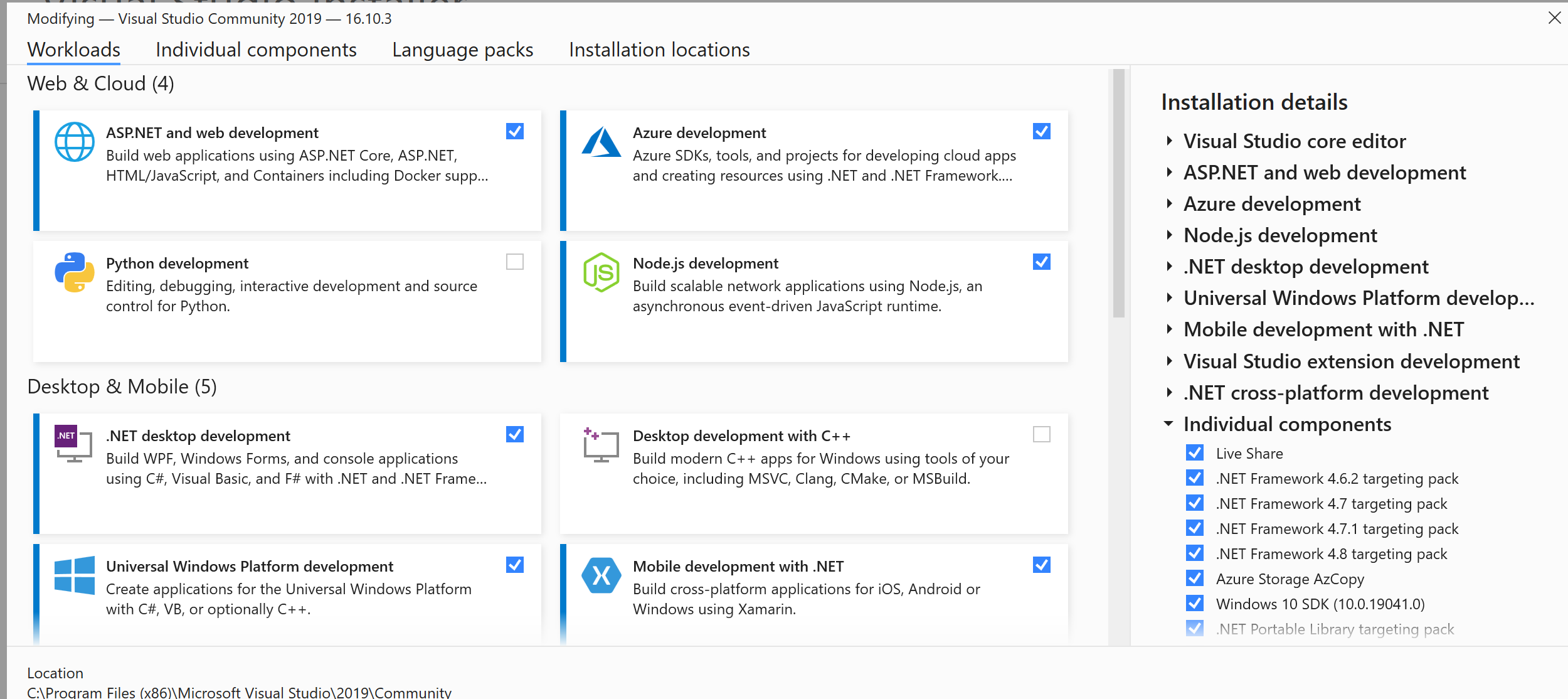Click the Python development snake icon
This screenshot has width=1568, height=699.
(x=74, y=272)
